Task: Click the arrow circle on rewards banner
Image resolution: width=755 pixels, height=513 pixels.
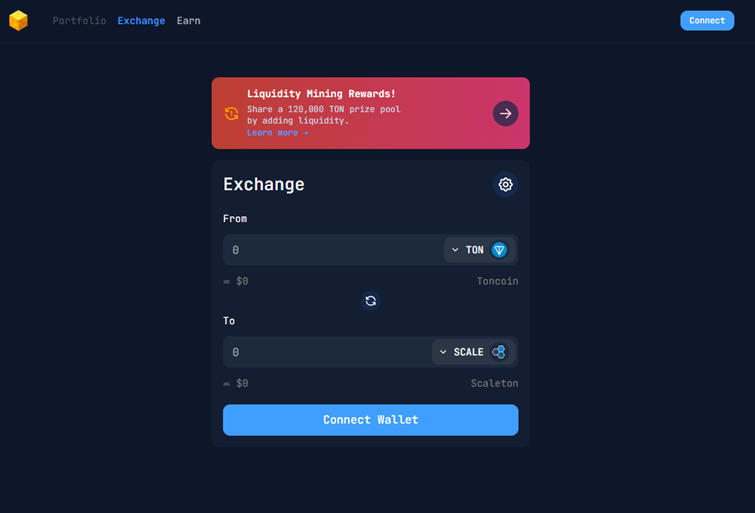Action: (x=505, y=114)
